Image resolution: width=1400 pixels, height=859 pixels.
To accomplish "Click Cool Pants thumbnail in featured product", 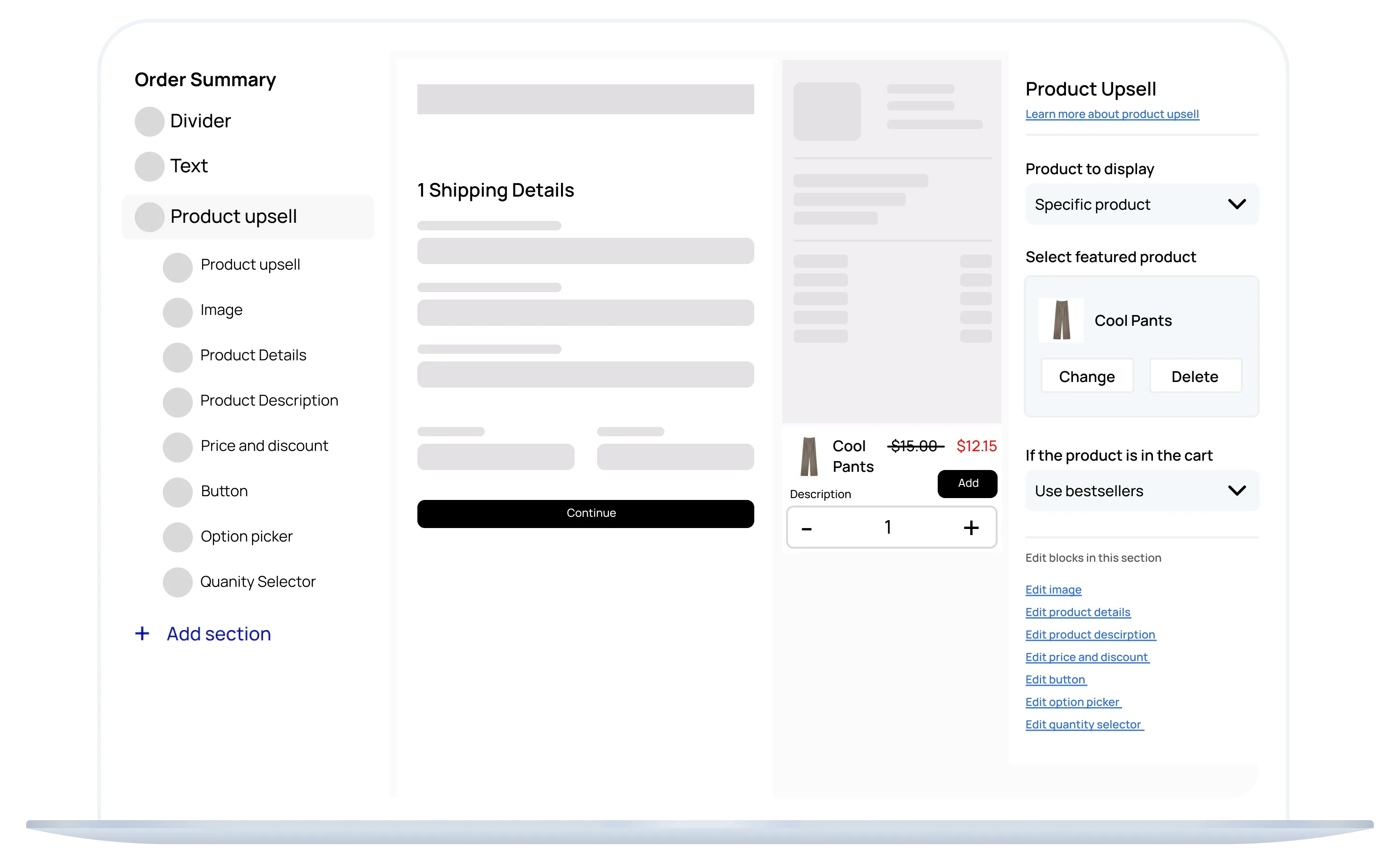I will pyautogui.click(x=1060, y=320).
